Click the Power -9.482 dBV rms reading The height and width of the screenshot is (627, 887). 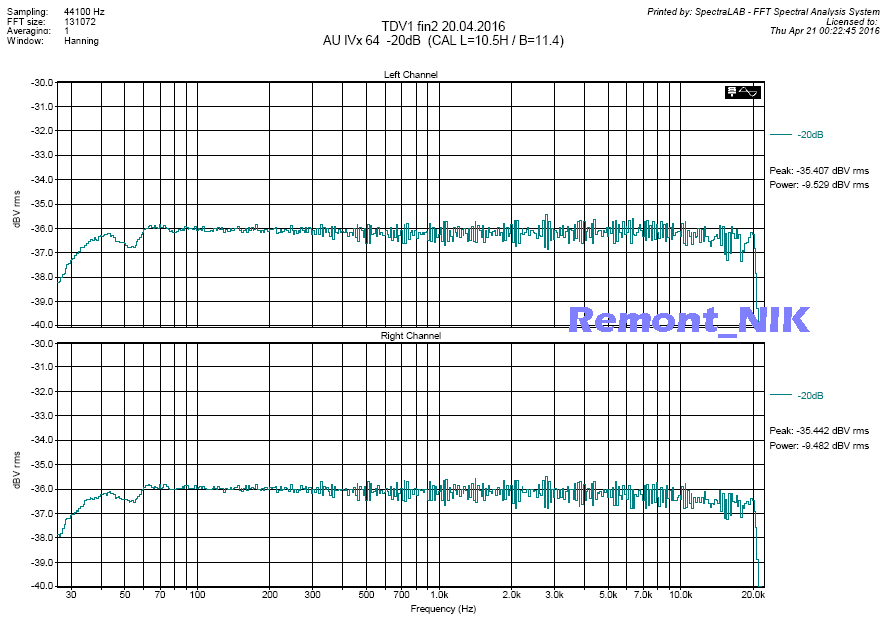[x=818, y=446]
